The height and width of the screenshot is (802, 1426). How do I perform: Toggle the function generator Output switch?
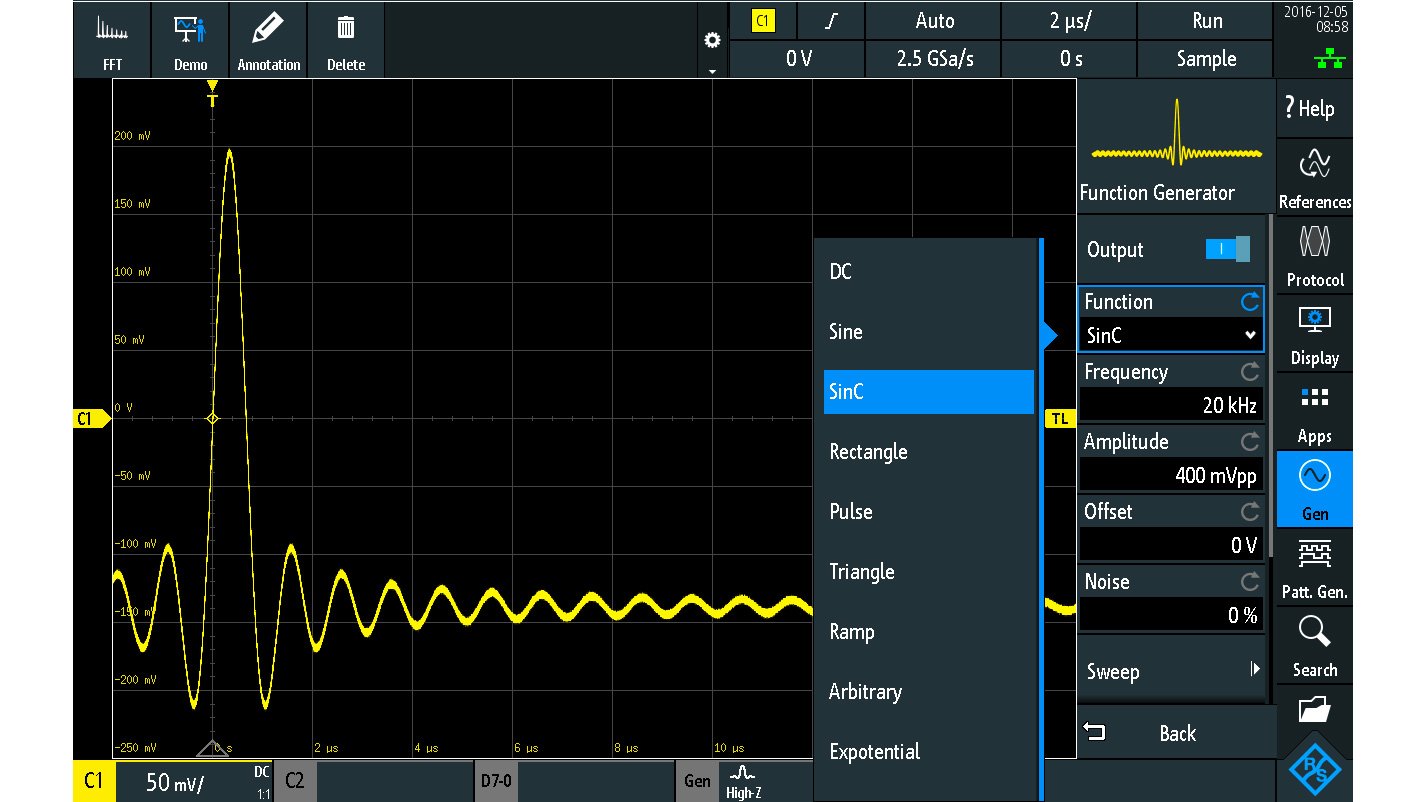(1226, 249)
